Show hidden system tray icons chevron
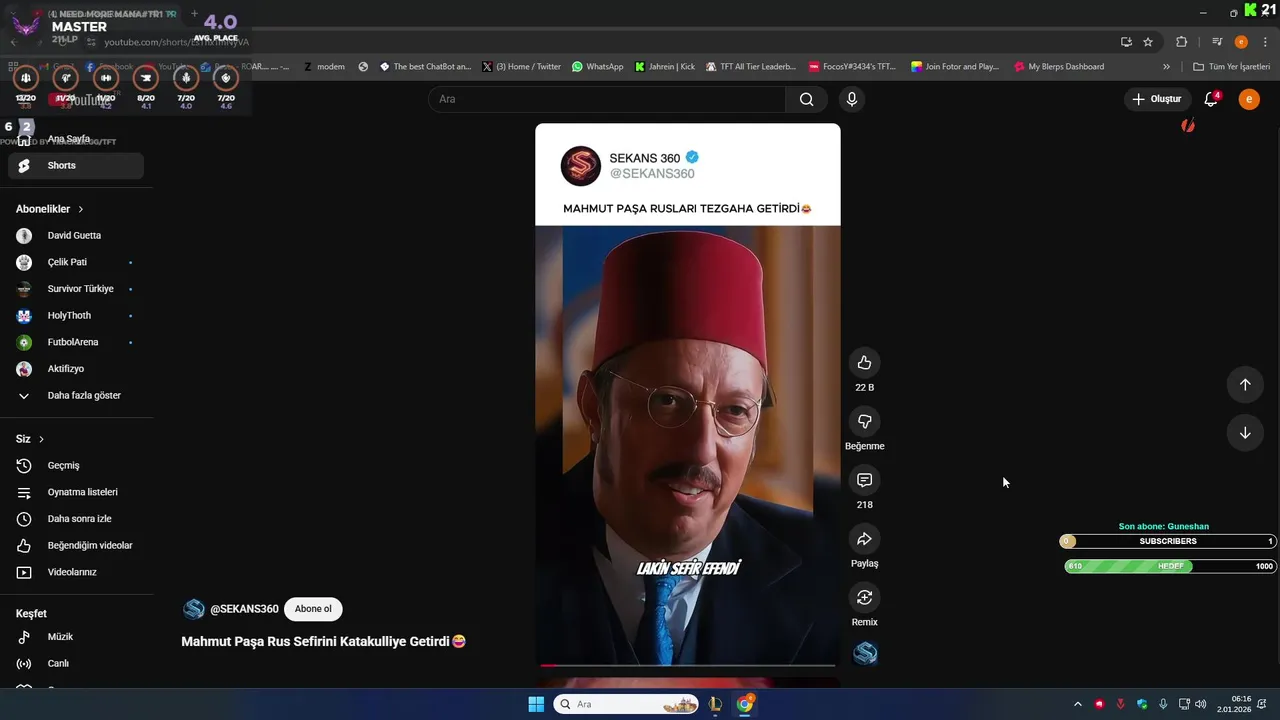 point(1077,704)
